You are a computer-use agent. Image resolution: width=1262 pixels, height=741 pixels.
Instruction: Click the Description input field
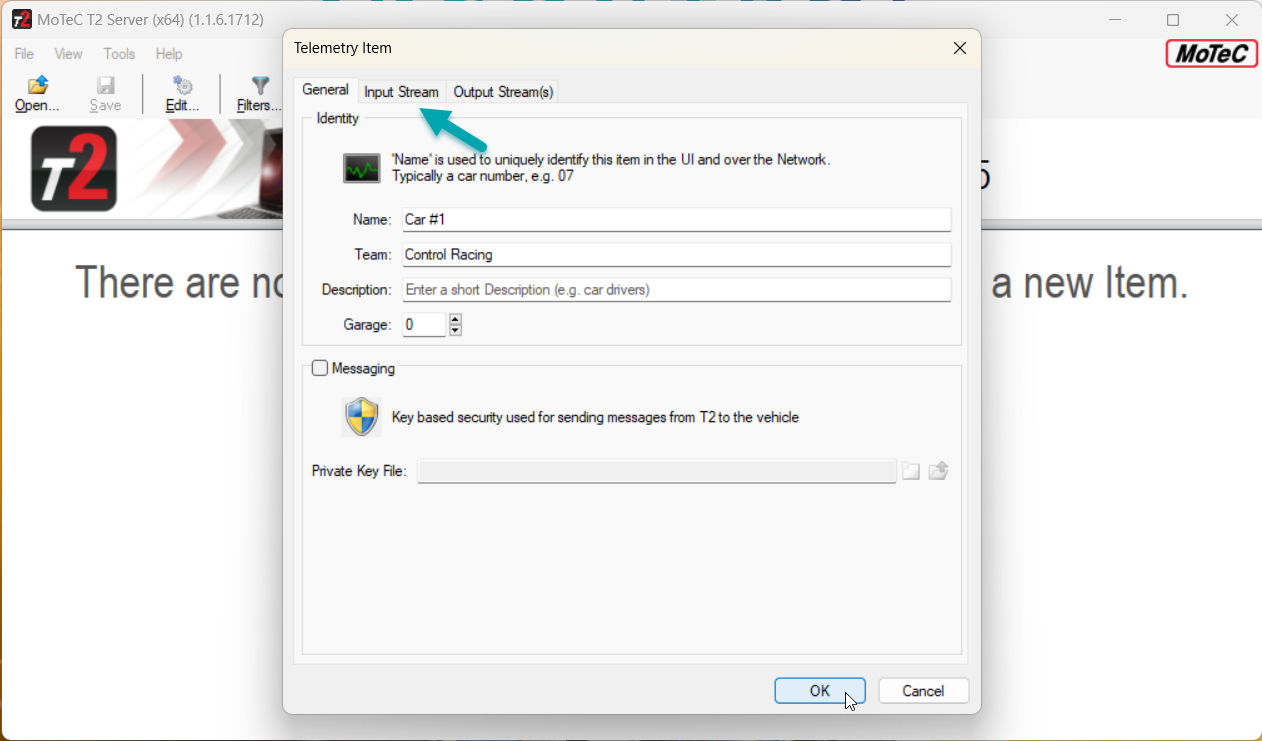(x=676, y=289)
